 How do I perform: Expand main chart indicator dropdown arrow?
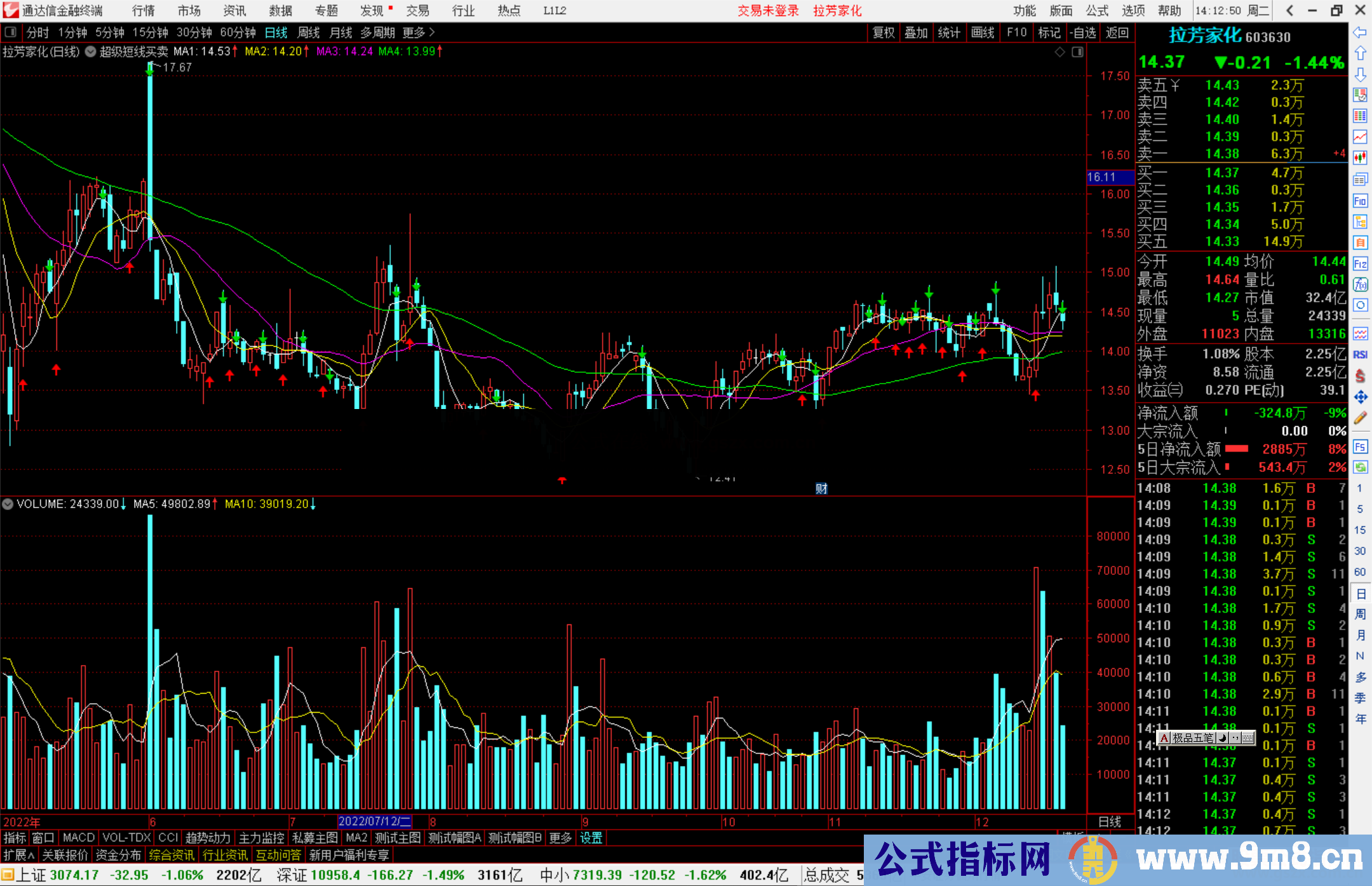pyautogui.click(x=91, y=51)
